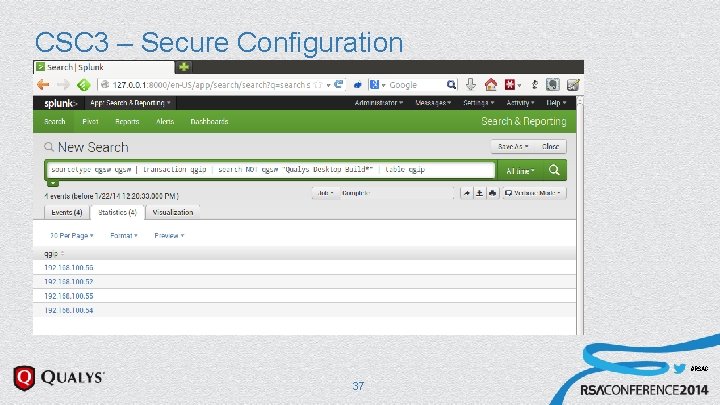This screenshot has height=405, width=720.
Task: Switch to the Events (4) tab
Action: click(x=66, y=213)
